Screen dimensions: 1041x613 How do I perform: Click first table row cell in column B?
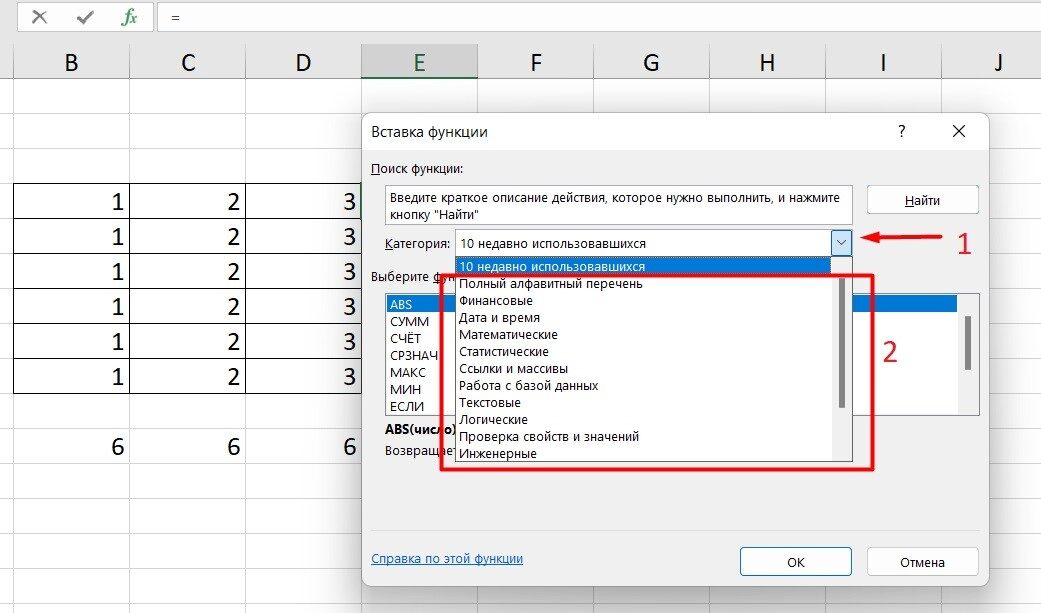tap(71, 201)
